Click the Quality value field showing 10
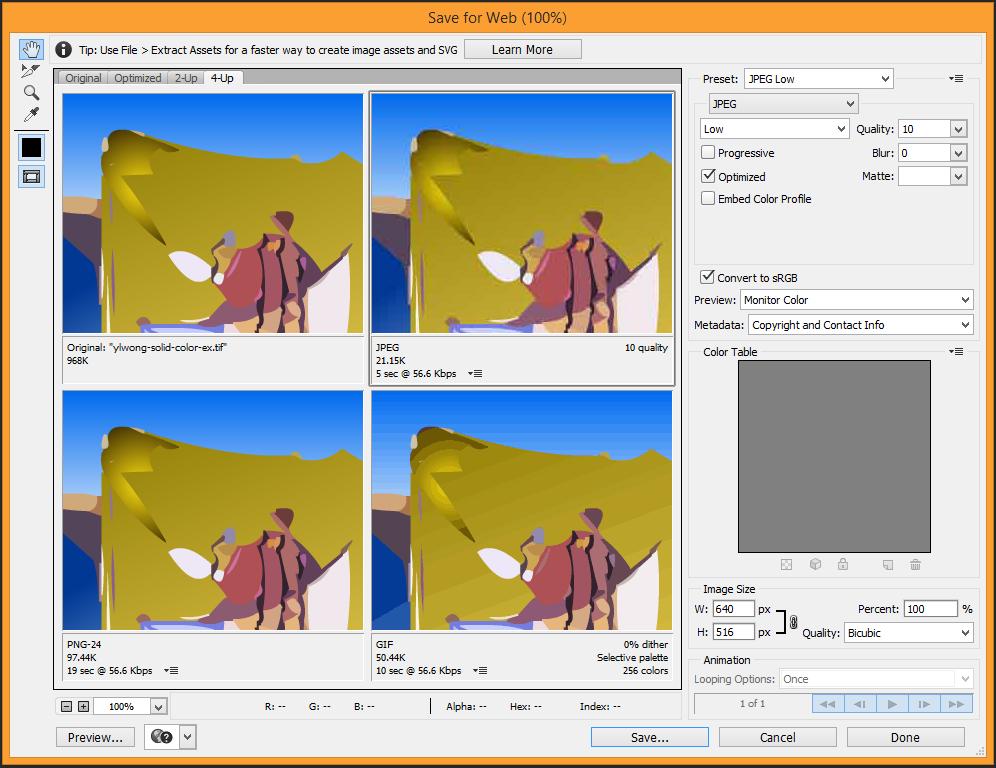This screenshot has height=768, width=996. (924, 129)
